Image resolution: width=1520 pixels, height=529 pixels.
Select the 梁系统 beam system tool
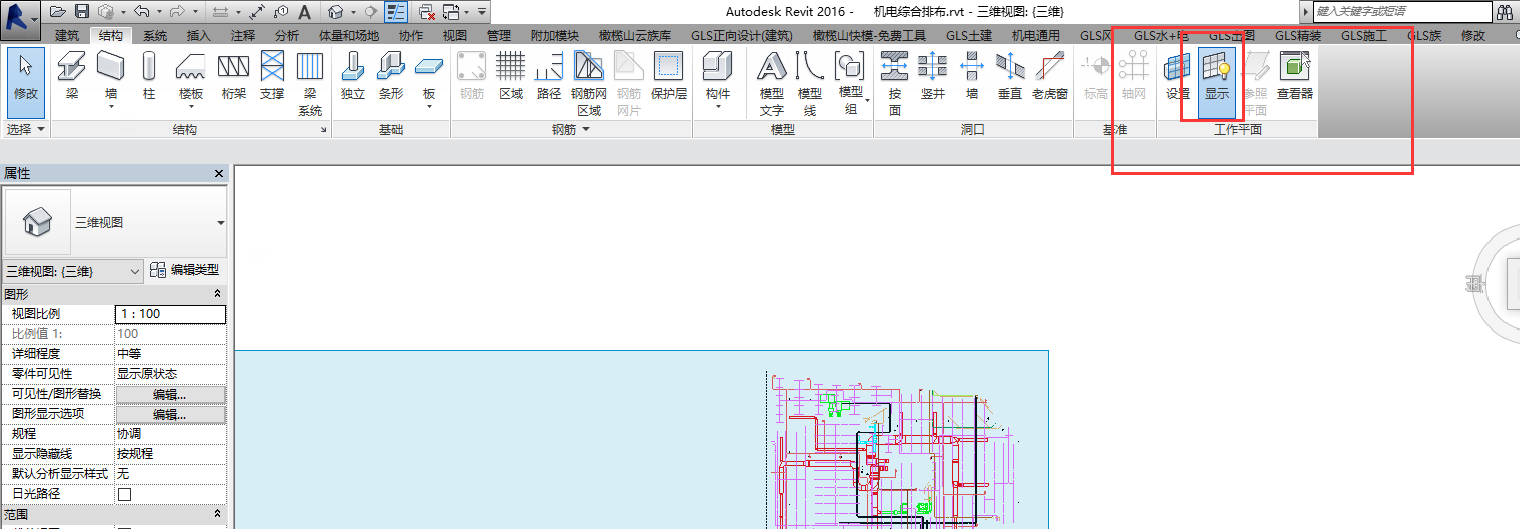tap(311, 84)
